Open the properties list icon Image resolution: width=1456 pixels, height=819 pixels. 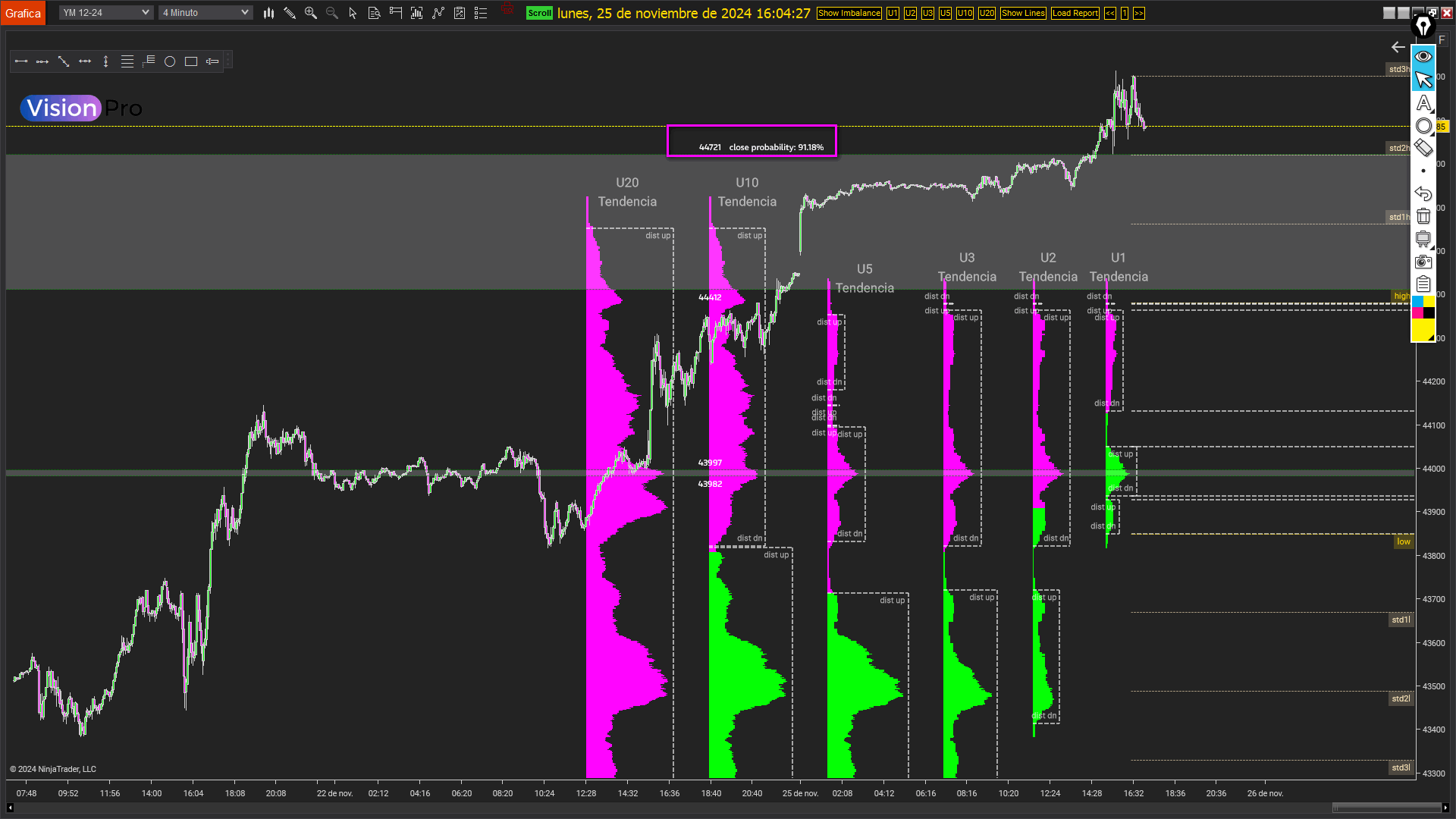481,13
